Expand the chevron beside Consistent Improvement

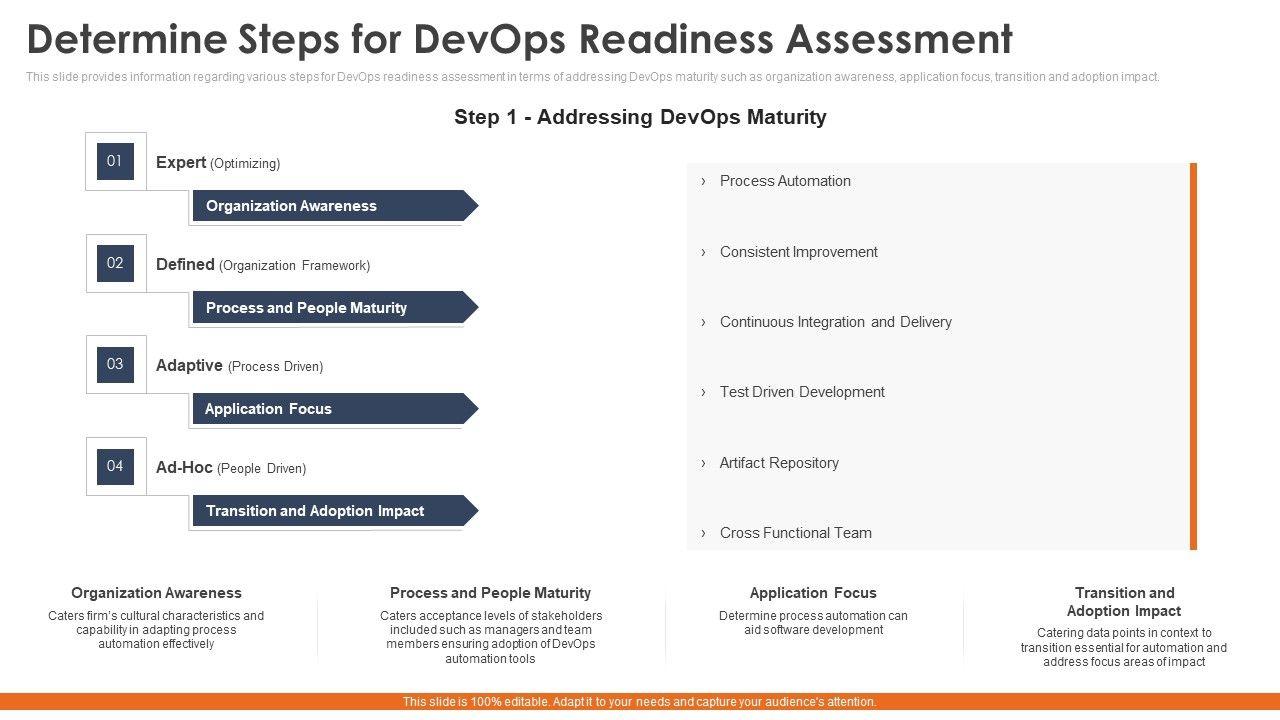[x=703, y=252]
